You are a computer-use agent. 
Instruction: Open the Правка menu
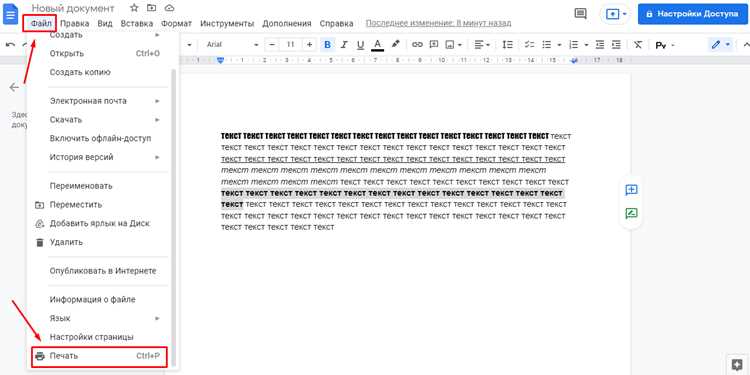(75, 23)
